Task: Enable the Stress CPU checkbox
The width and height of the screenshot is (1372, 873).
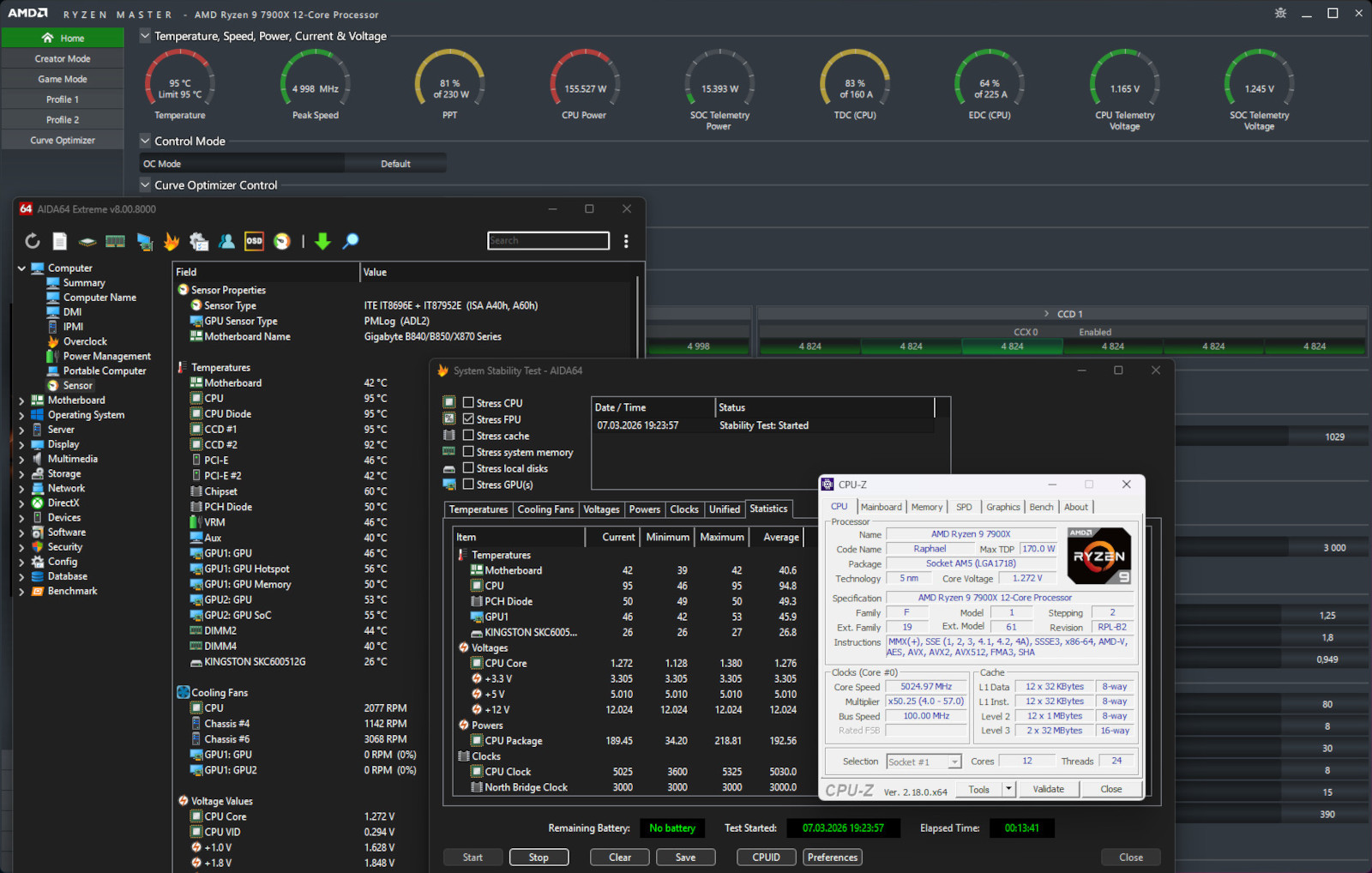Action: (x=468, y=402)
